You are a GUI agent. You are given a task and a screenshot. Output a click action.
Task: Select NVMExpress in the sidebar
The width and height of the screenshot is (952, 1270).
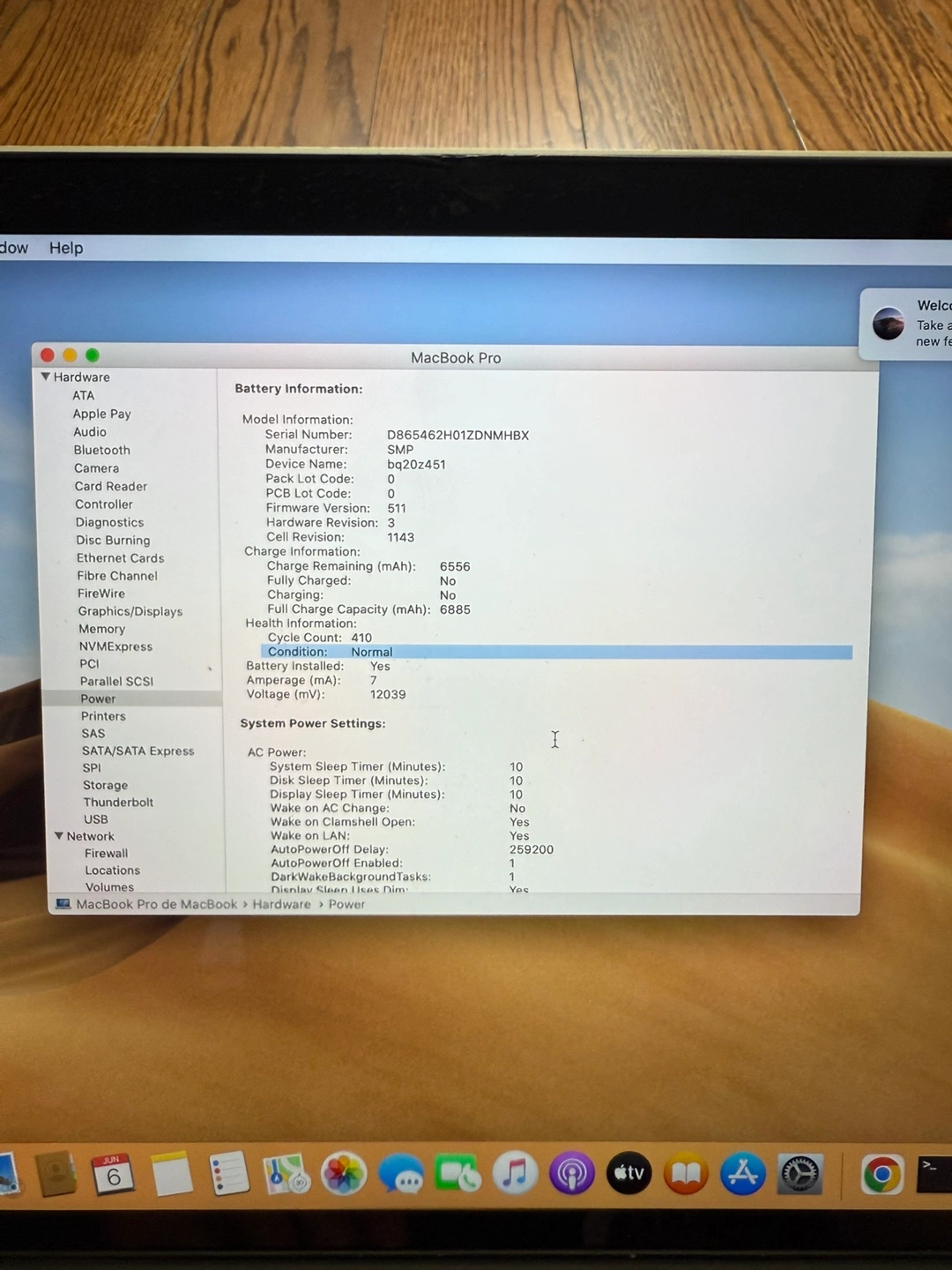click(115, 646)
